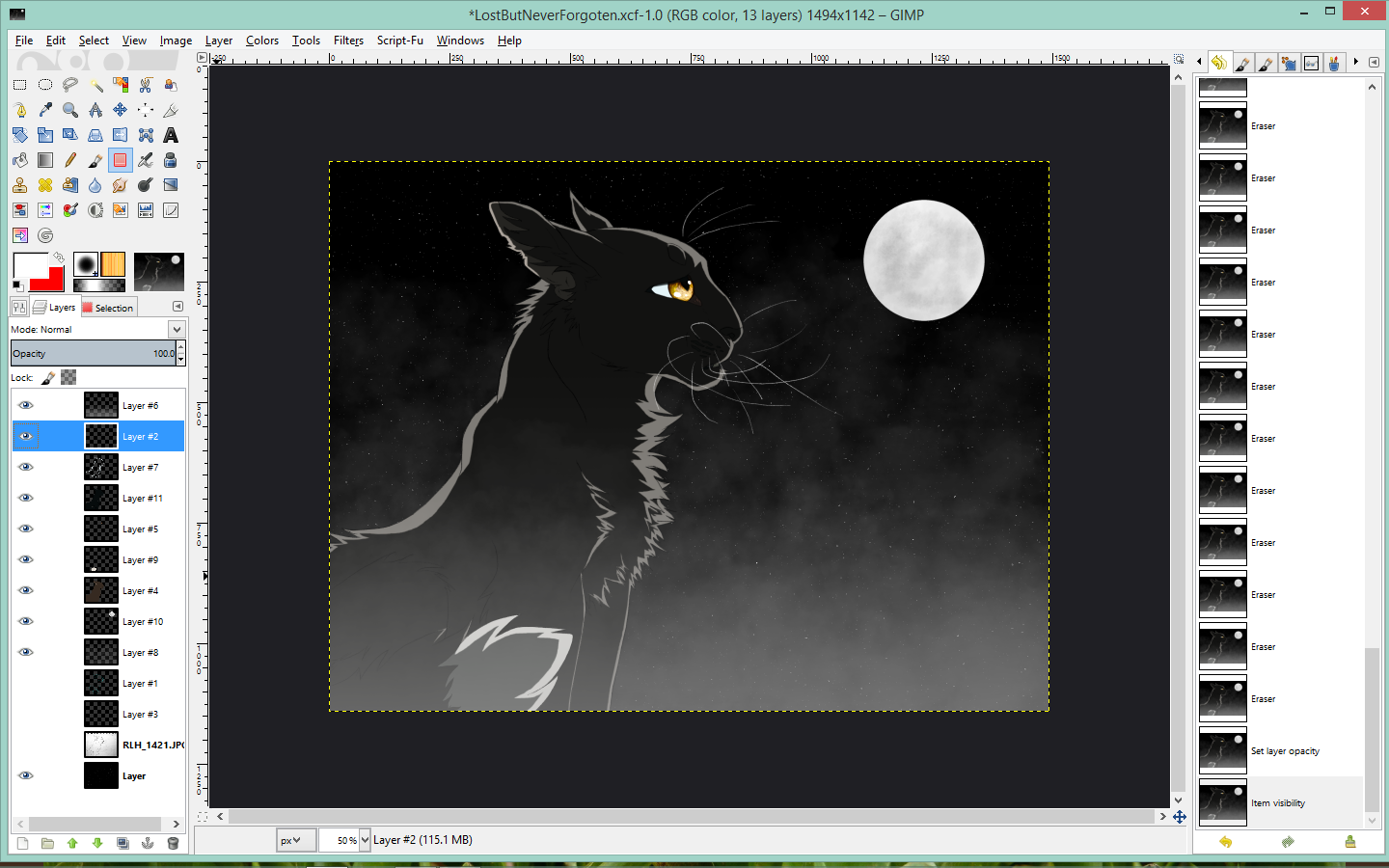Delete layer with trash icon

tap(174, 843)
